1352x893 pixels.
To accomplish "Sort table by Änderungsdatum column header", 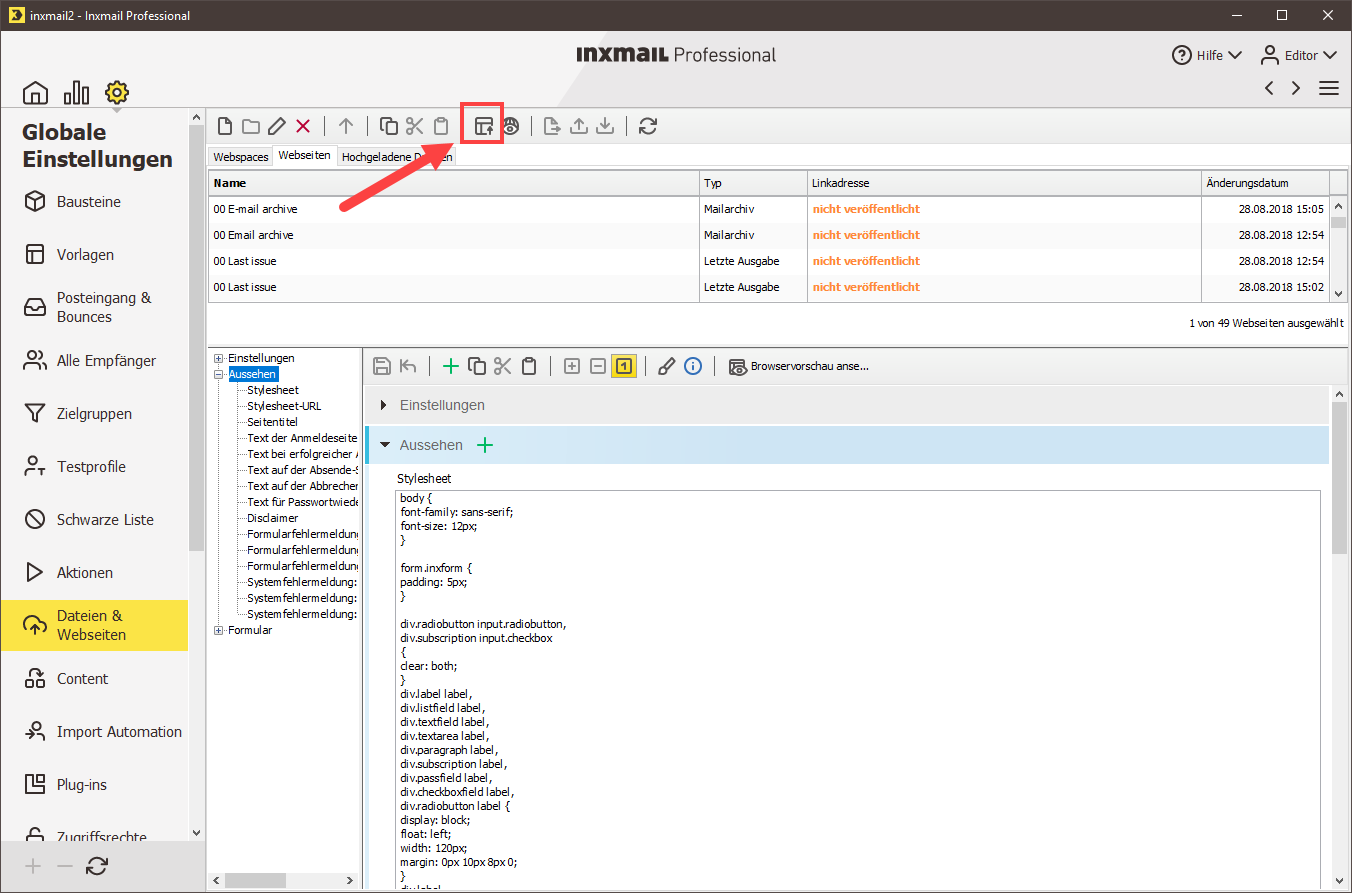I will (x=1265, y=183).
